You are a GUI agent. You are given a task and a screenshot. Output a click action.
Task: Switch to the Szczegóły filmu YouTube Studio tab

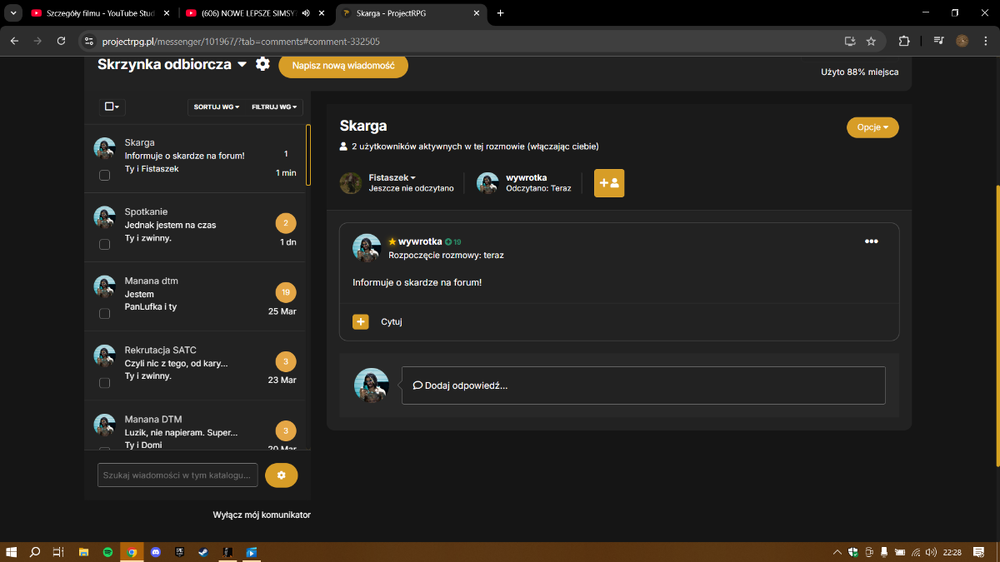100,13
